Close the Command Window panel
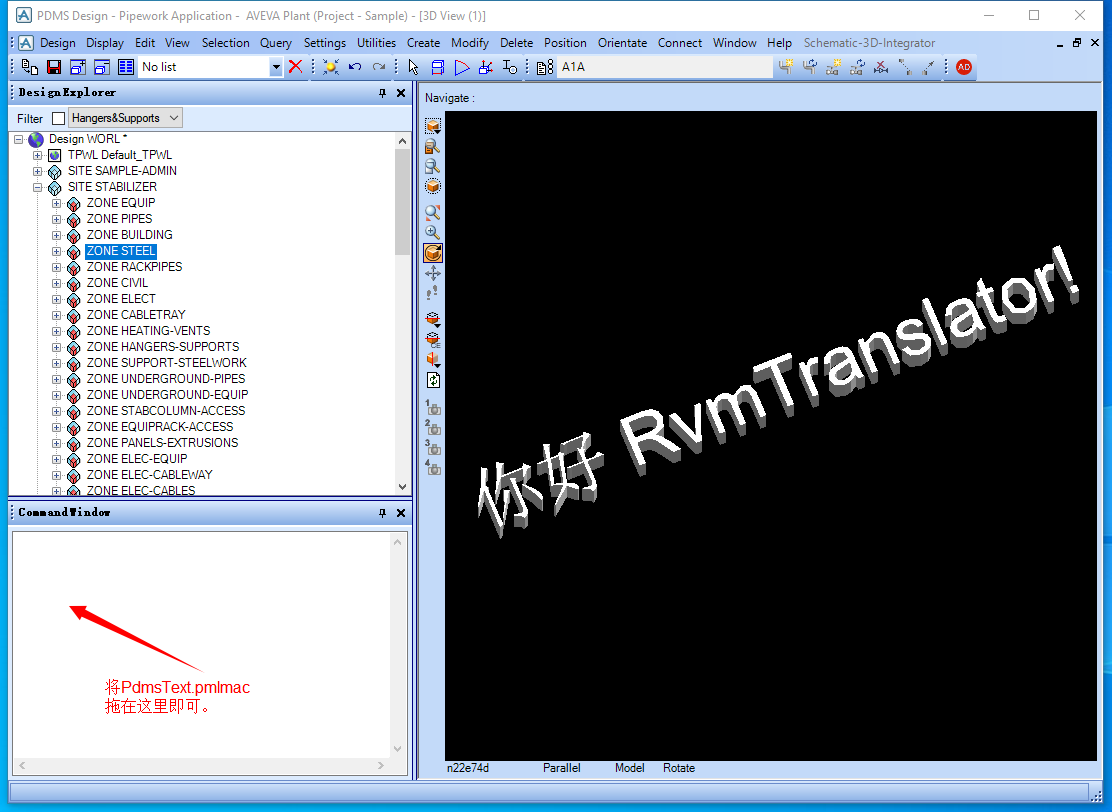Image resolution: width=1112 pixels, height=812 pixels. [401, 513]
